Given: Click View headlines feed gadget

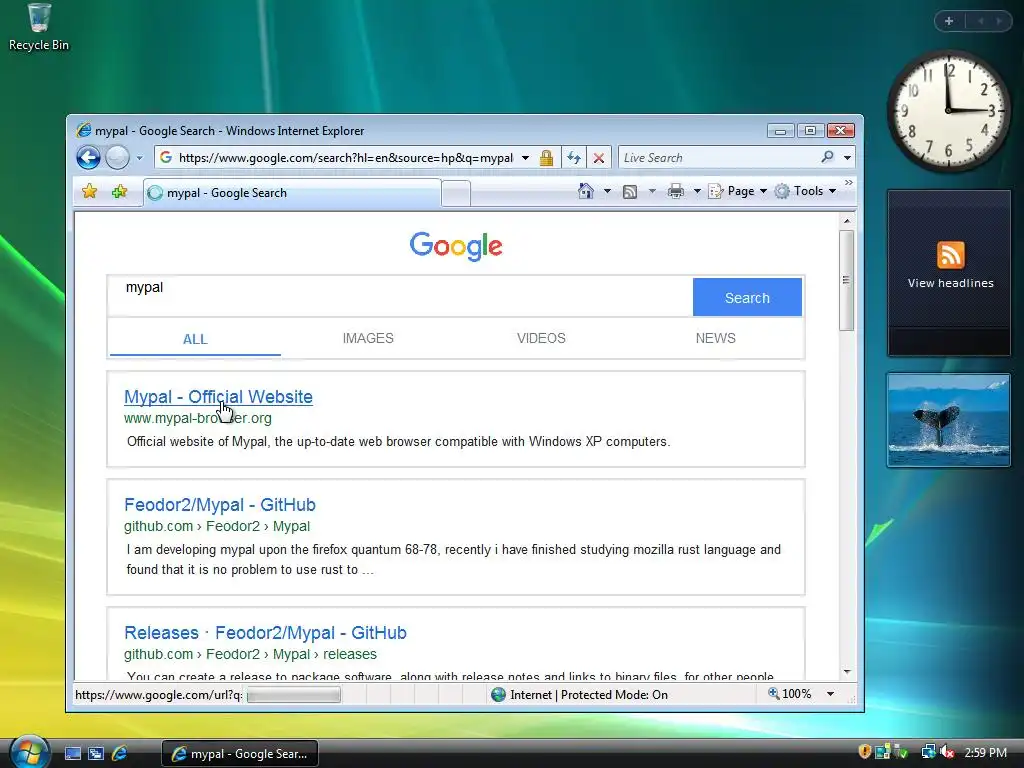Looking at the screenshot, I should pos(950,272).
